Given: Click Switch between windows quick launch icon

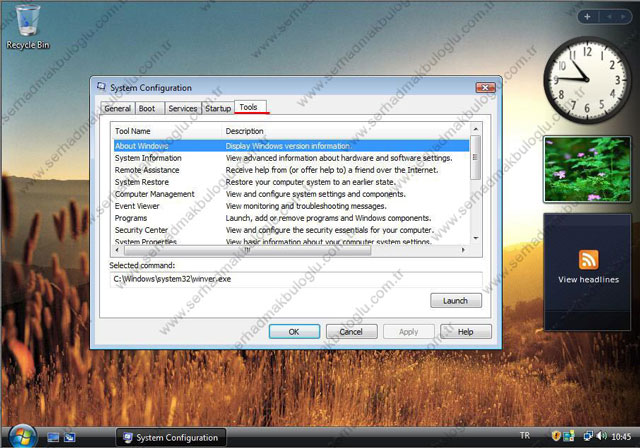Looking at the screenshot, I should (x=70, y=437).
